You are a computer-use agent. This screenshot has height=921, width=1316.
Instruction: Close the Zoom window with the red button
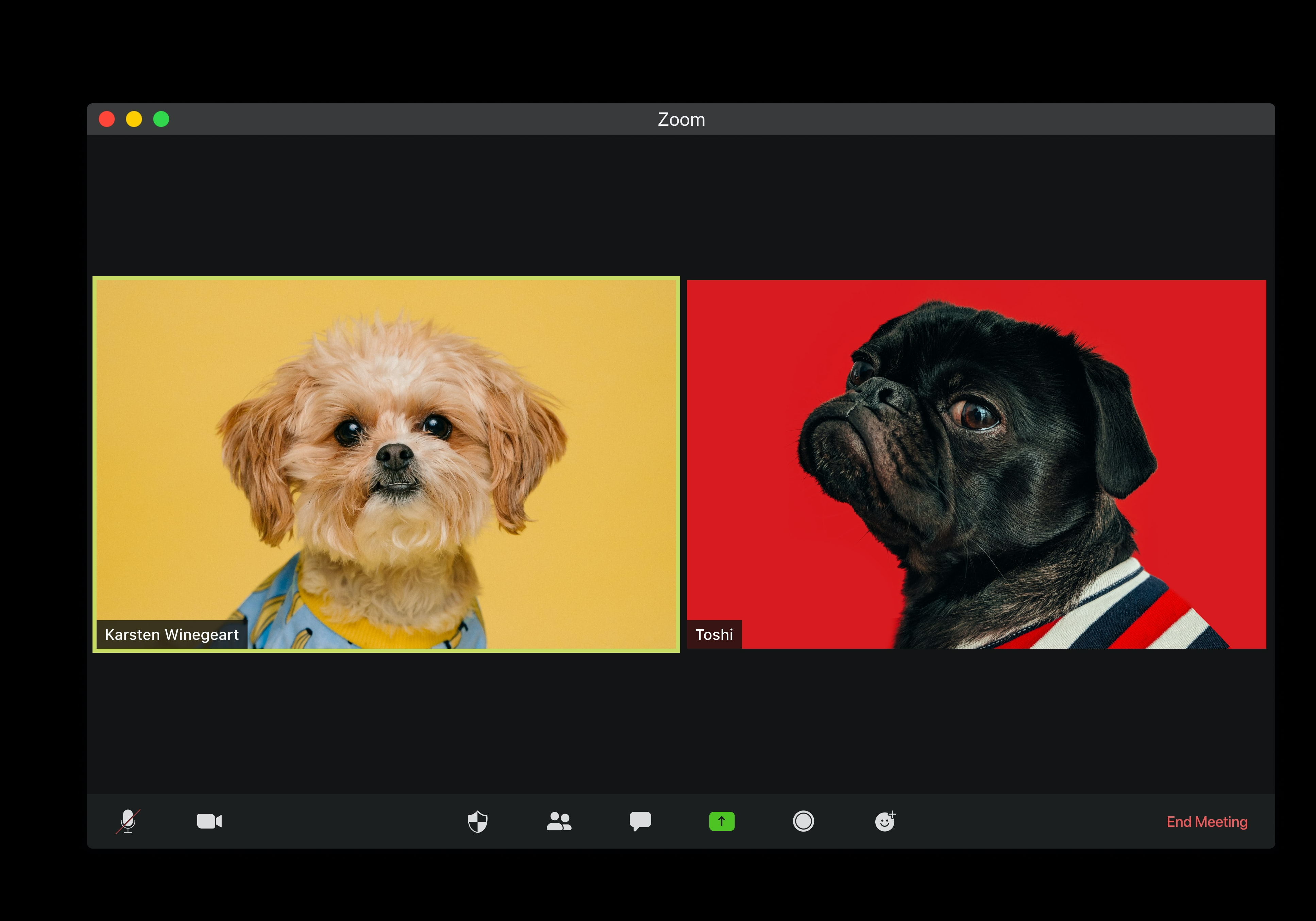coord(107,119)
